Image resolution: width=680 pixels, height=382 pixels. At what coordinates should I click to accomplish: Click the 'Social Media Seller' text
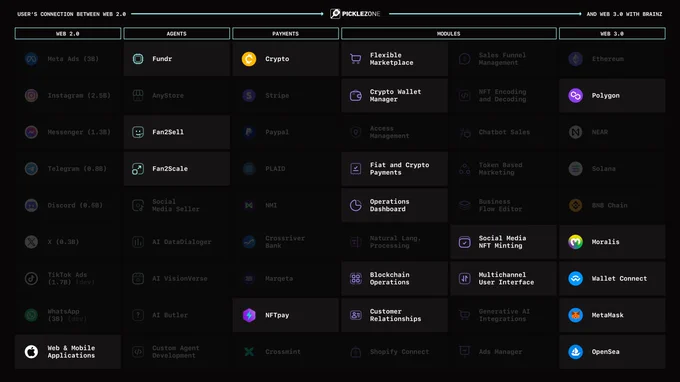click(x=176, y=205)
